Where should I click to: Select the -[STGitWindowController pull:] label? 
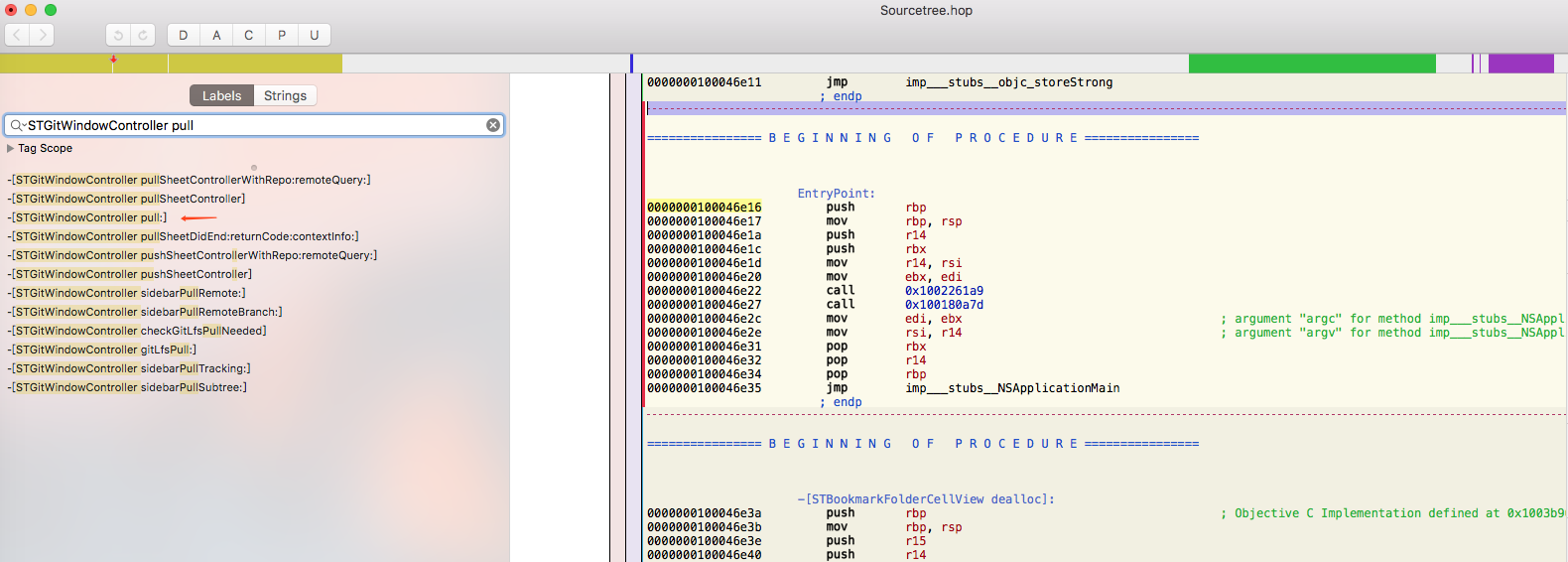(89, 217)
